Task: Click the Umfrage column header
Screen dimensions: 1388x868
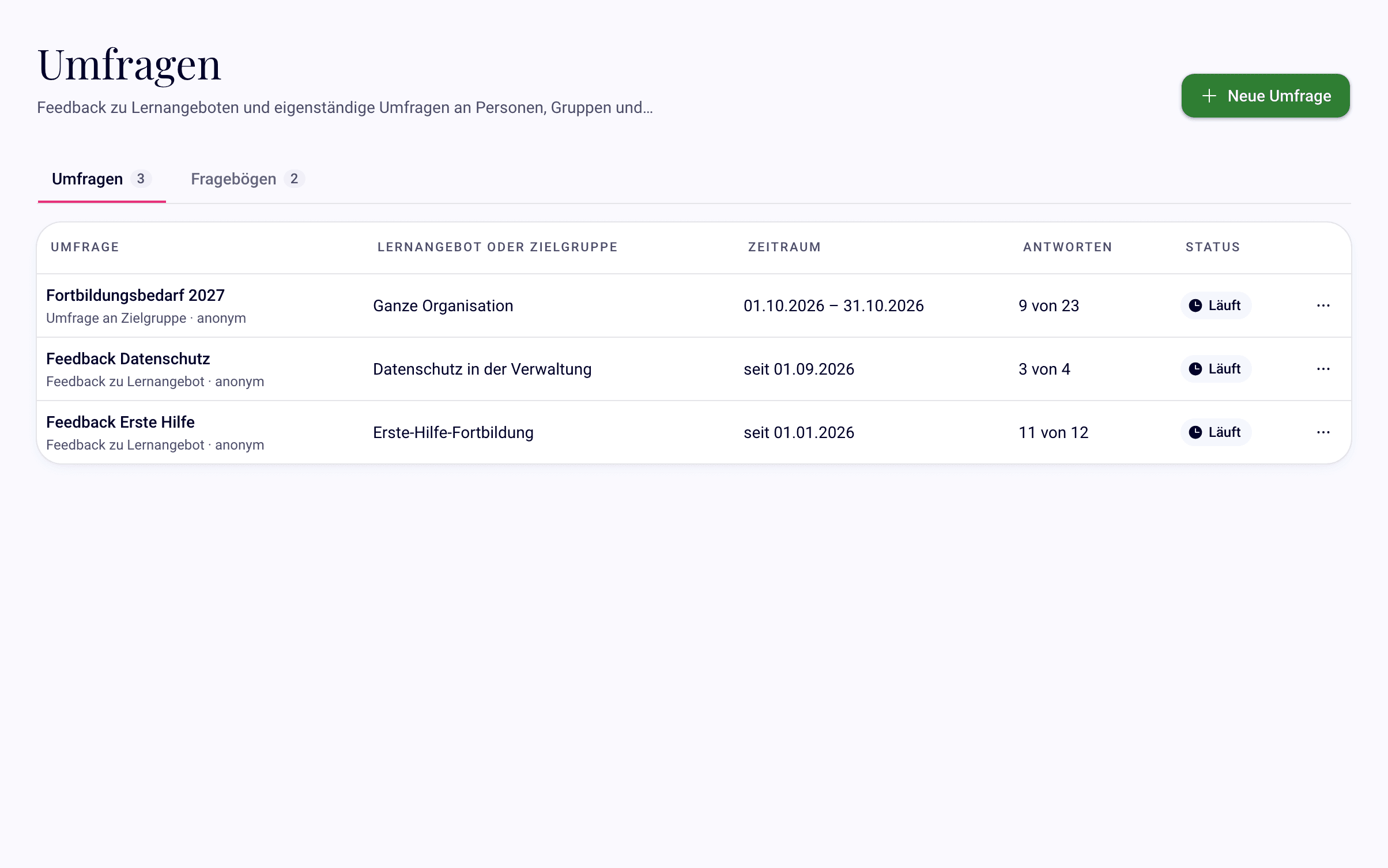Action: coord(85,247)
